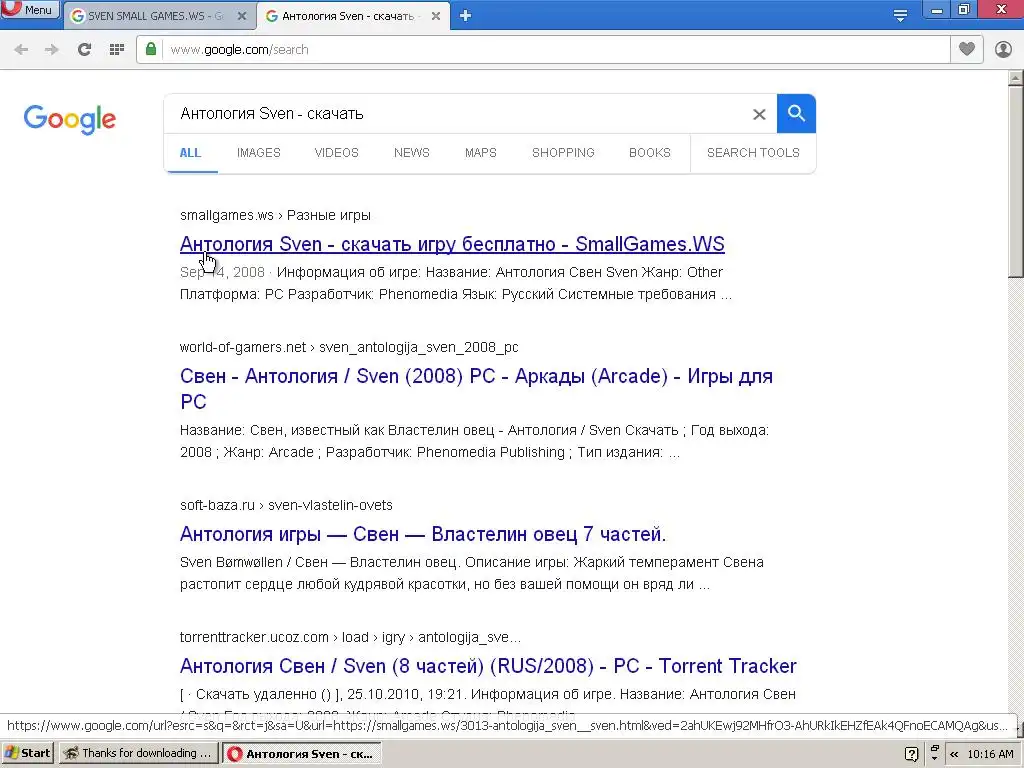Switch to NEWS results
Viewport: 1024px width, 768px height.
click(x=411, y=153)
